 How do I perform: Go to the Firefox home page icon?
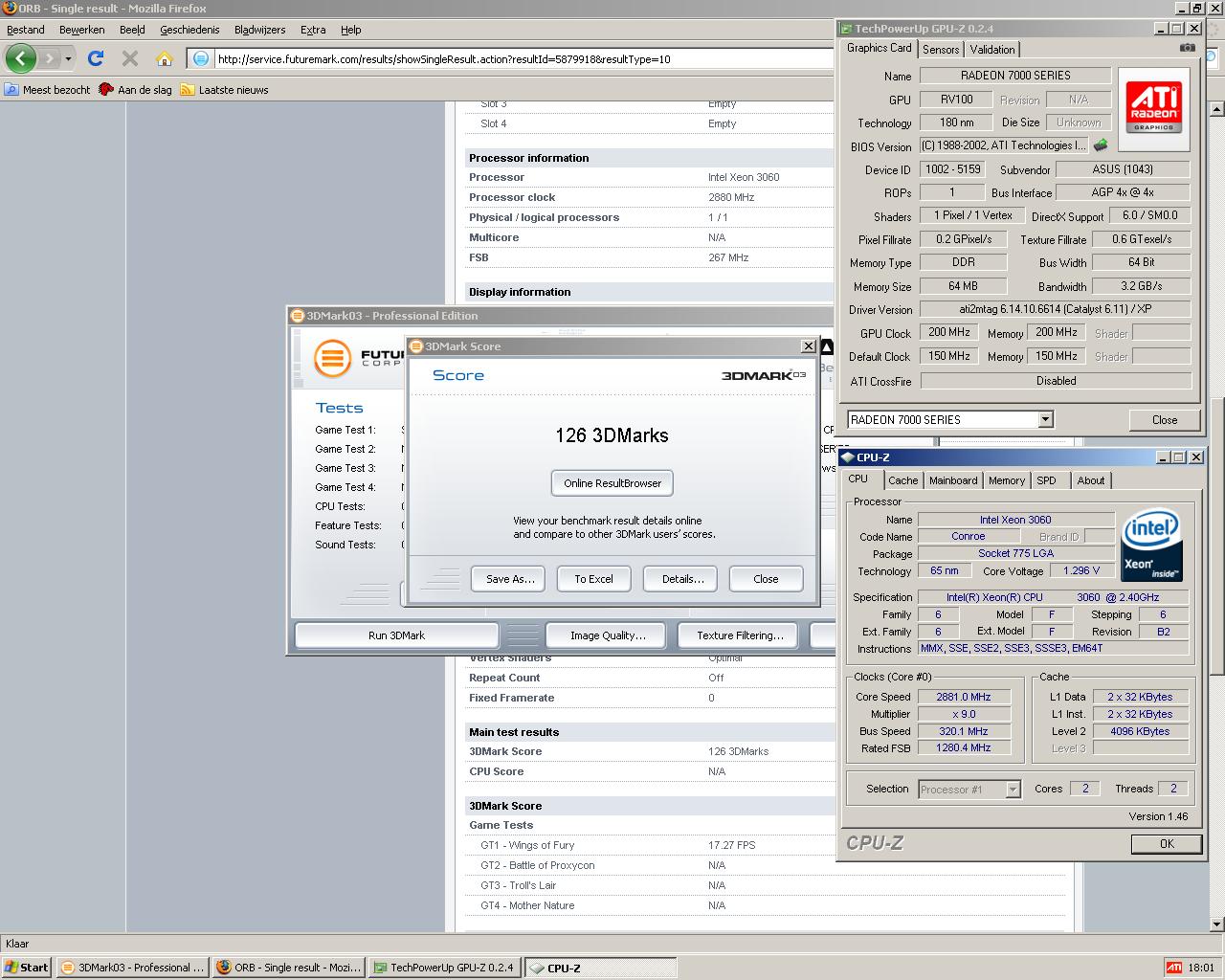(165, 58)
